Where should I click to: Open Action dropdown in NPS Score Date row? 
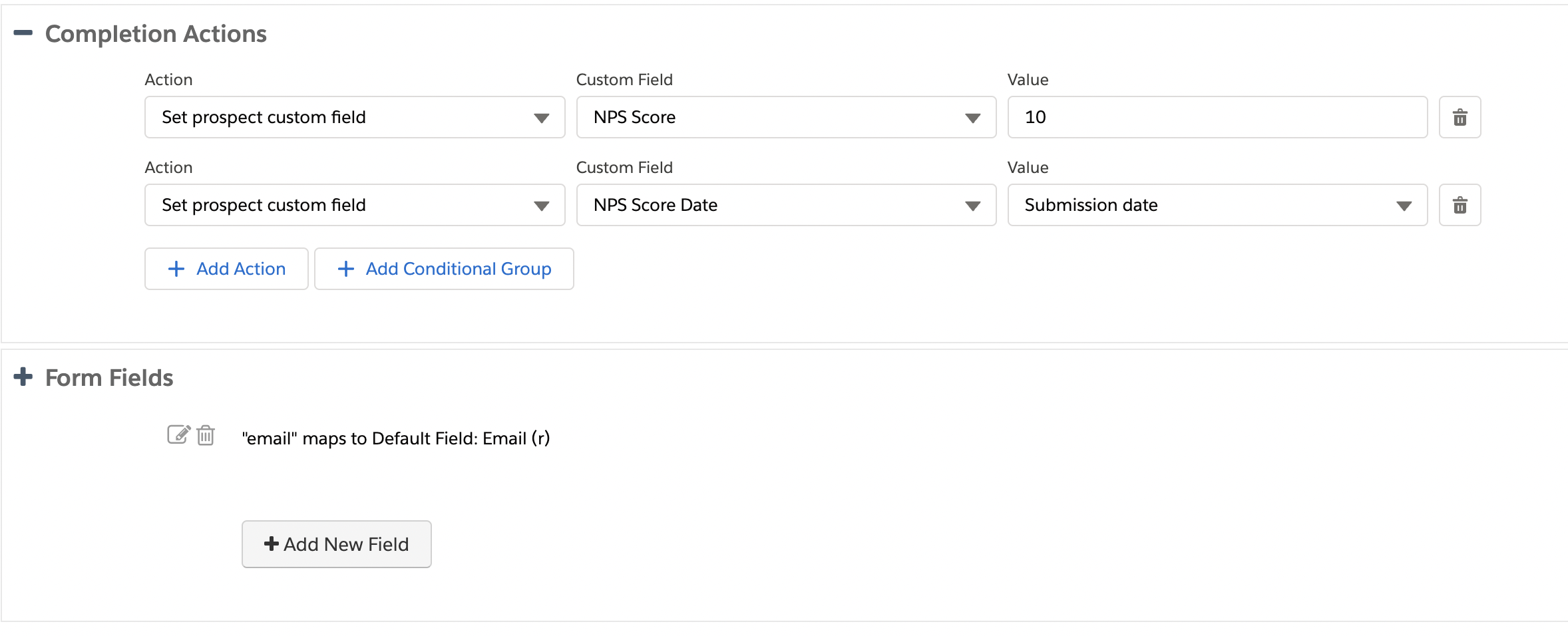click(355, 205)
